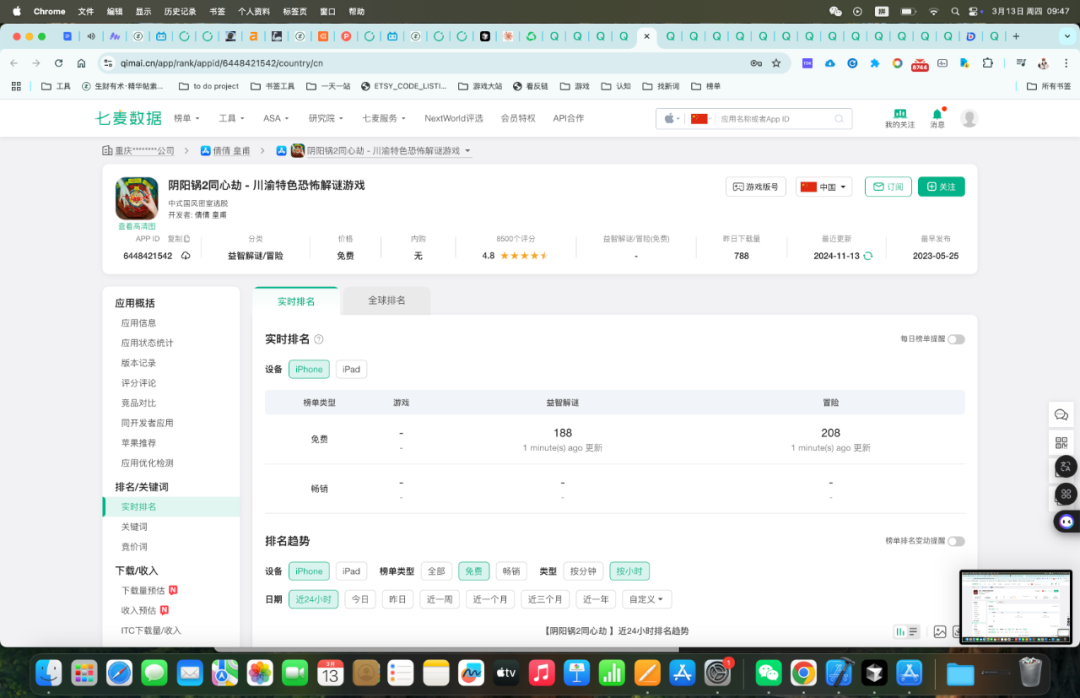Viewport: 1080px width, 698px height.
Task: Open Safari from the Dock
Action: pos(119,673)
